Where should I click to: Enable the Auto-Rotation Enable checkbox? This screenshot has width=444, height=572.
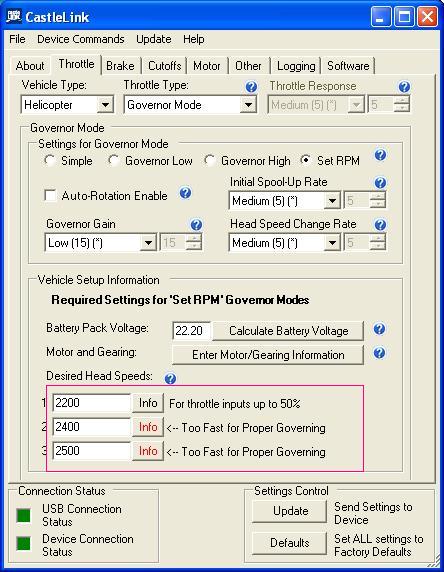[50, 195]
